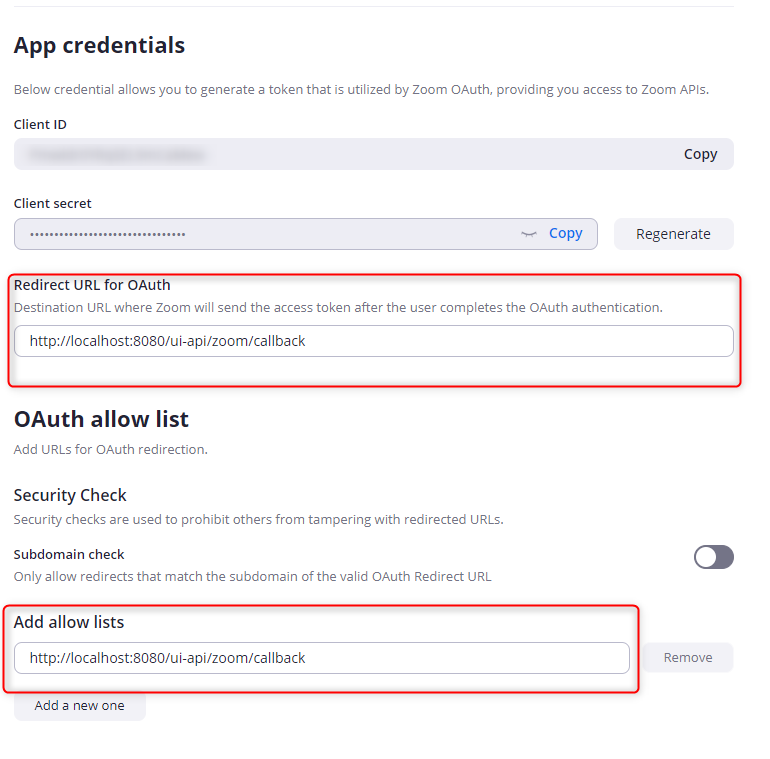770x759 pixels.
Task: Toggle the Subdomain check switch
Action: [x=713, y=557]
